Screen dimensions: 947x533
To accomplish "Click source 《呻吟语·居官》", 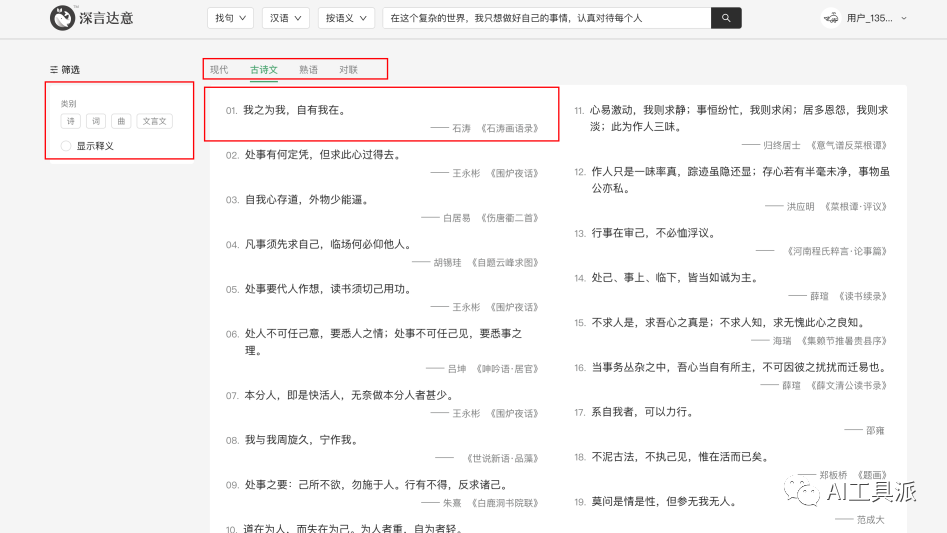I will pos(507,369).
